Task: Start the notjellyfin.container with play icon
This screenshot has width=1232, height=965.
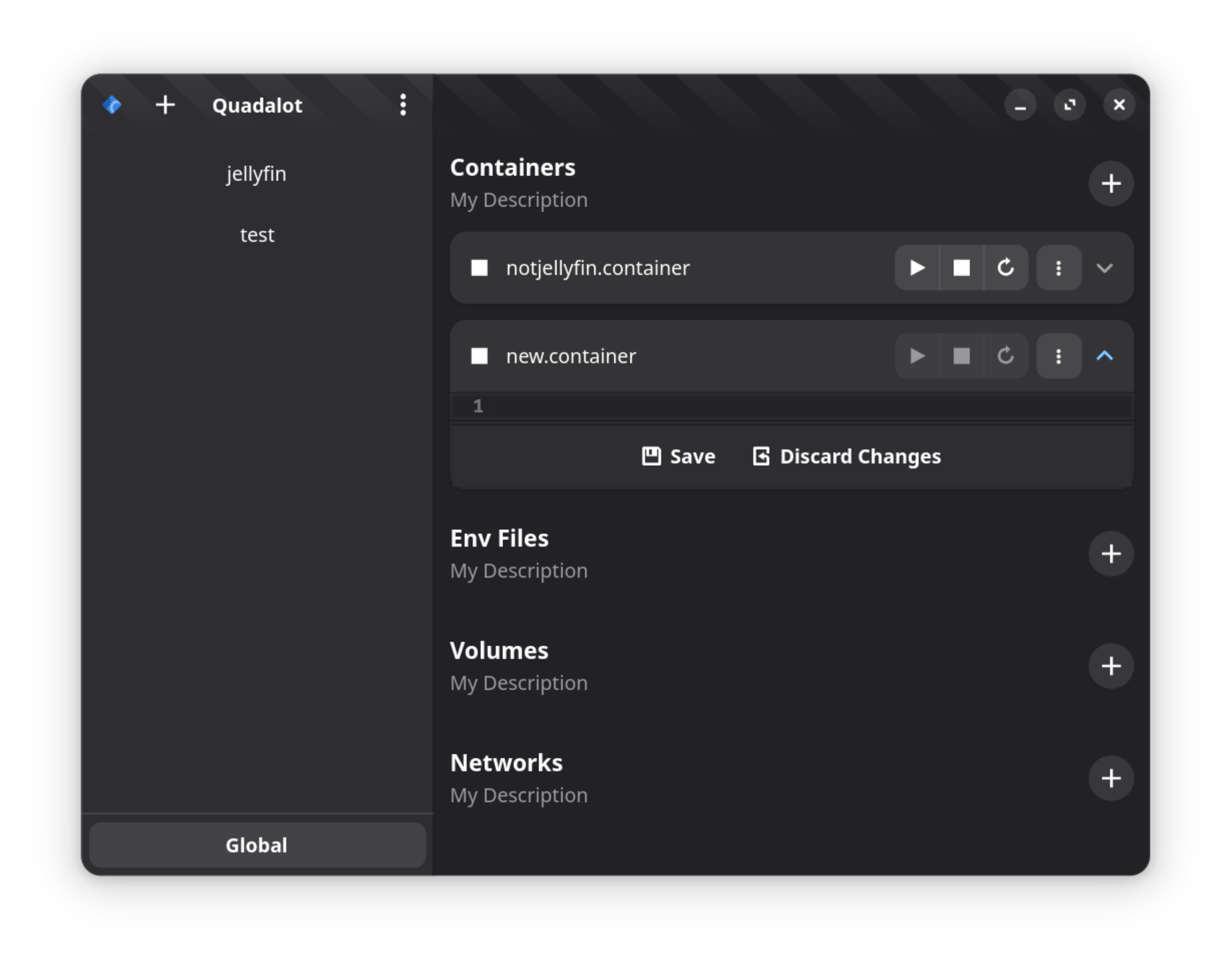Action: 917,268
